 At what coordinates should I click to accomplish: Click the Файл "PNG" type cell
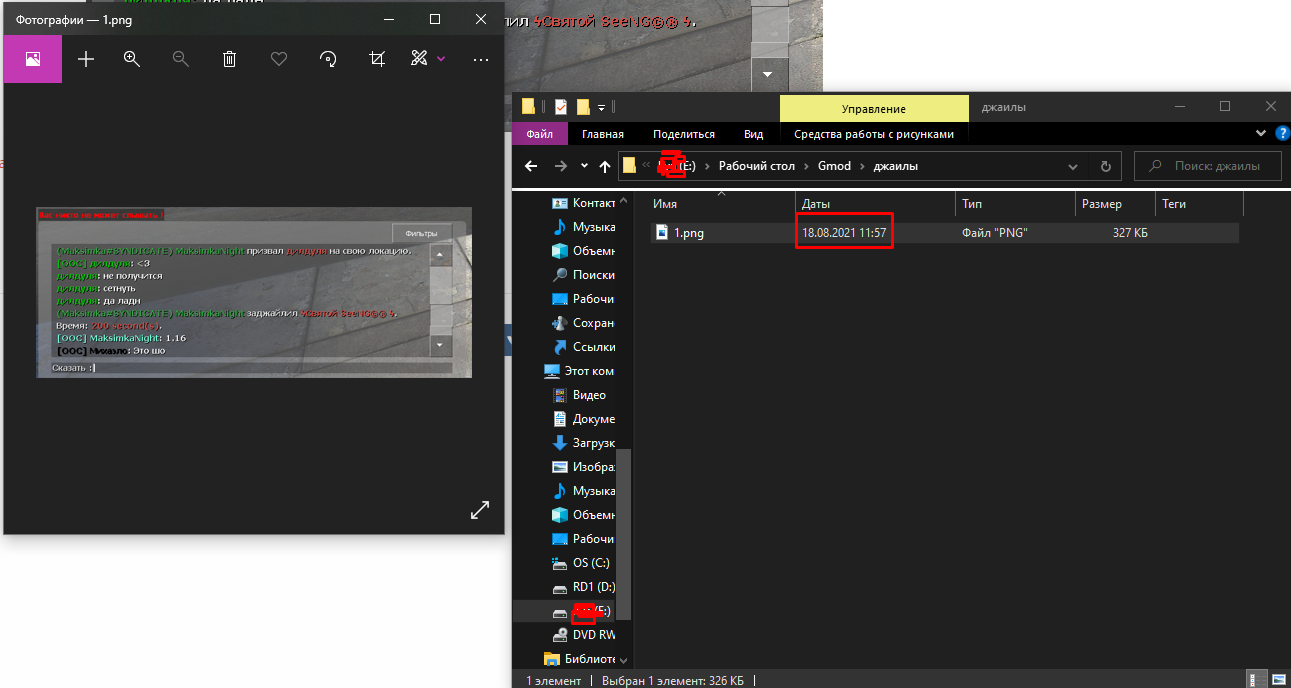995,233
